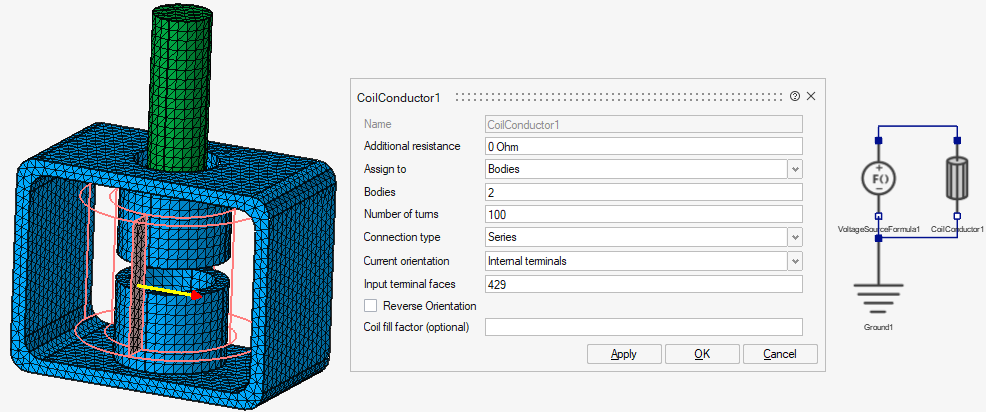Click the Additional resistance field
This screenshot has width=986, height=412.
point(643,146)
